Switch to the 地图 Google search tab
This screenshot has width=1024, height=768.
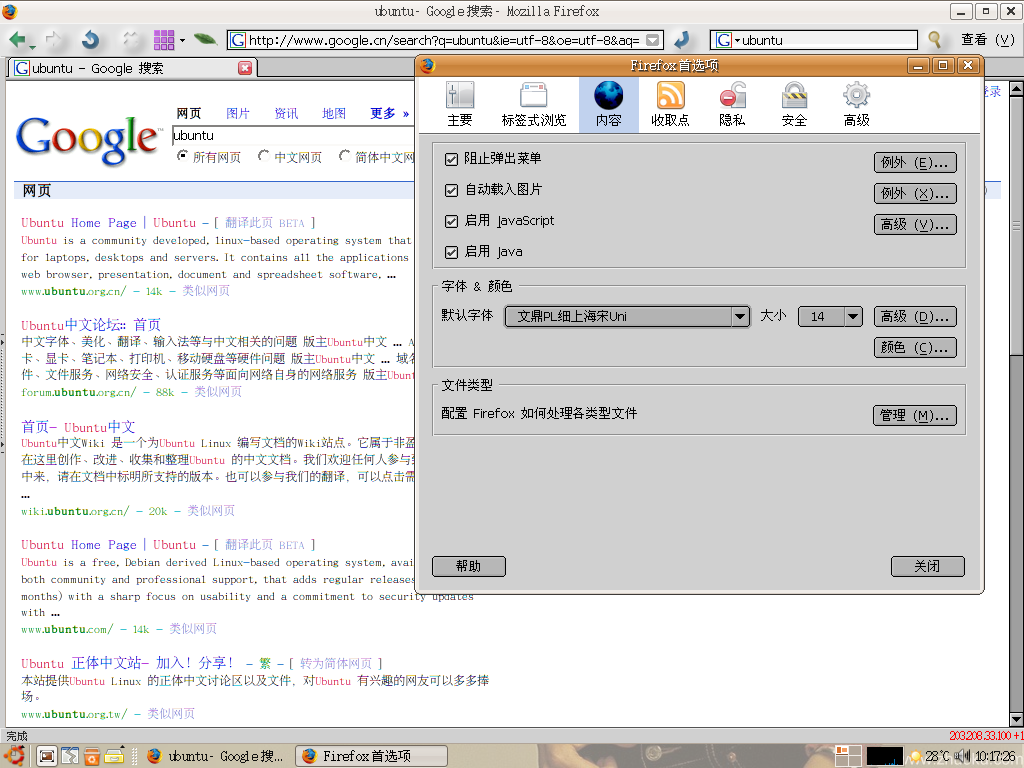point(334,114)
